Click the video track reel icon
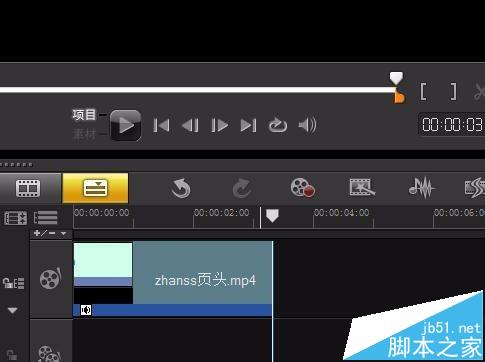Screen dimensions: 485x362 [50, 278]
